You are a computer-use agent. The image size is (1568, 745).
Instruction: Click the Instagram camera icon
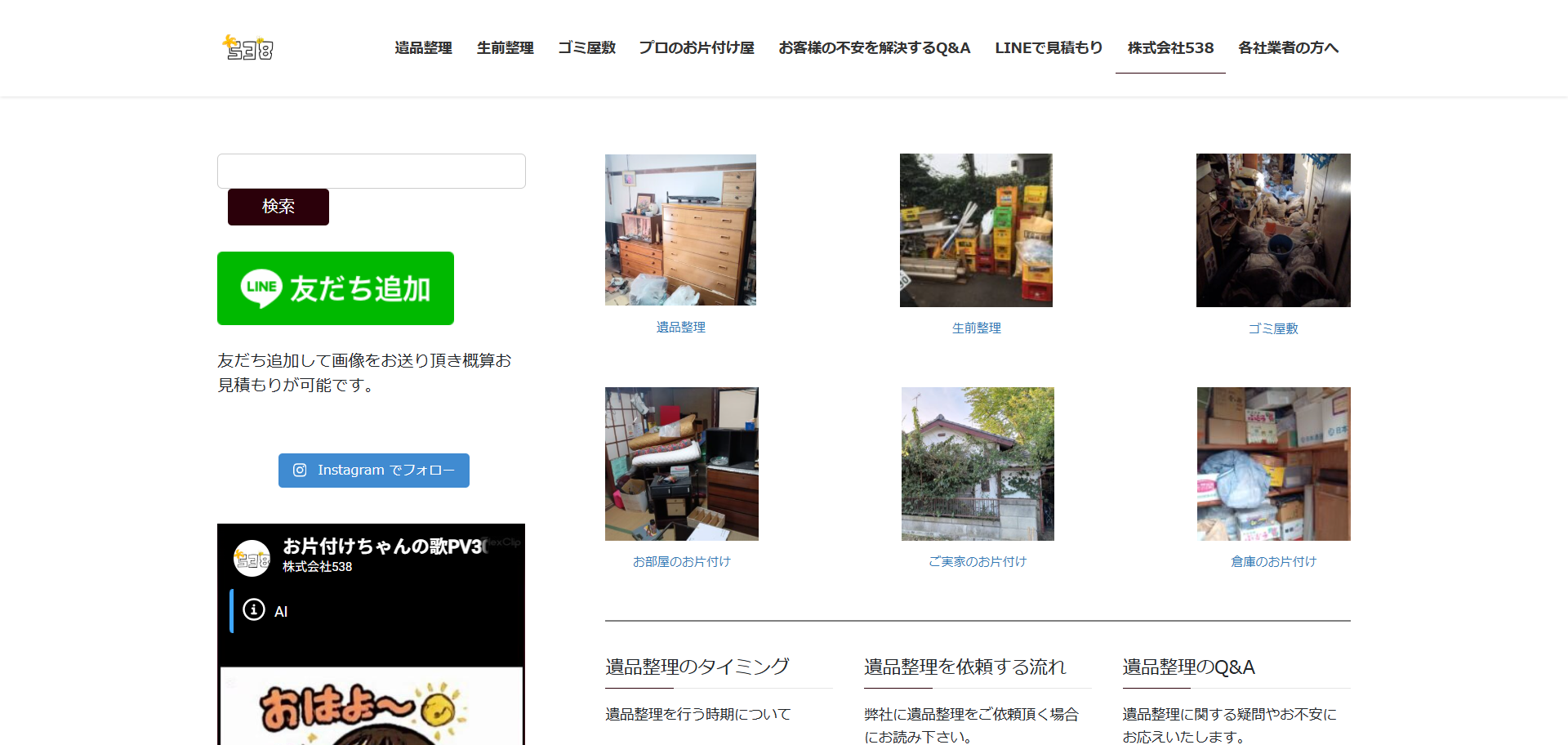[x=300, y=471]
